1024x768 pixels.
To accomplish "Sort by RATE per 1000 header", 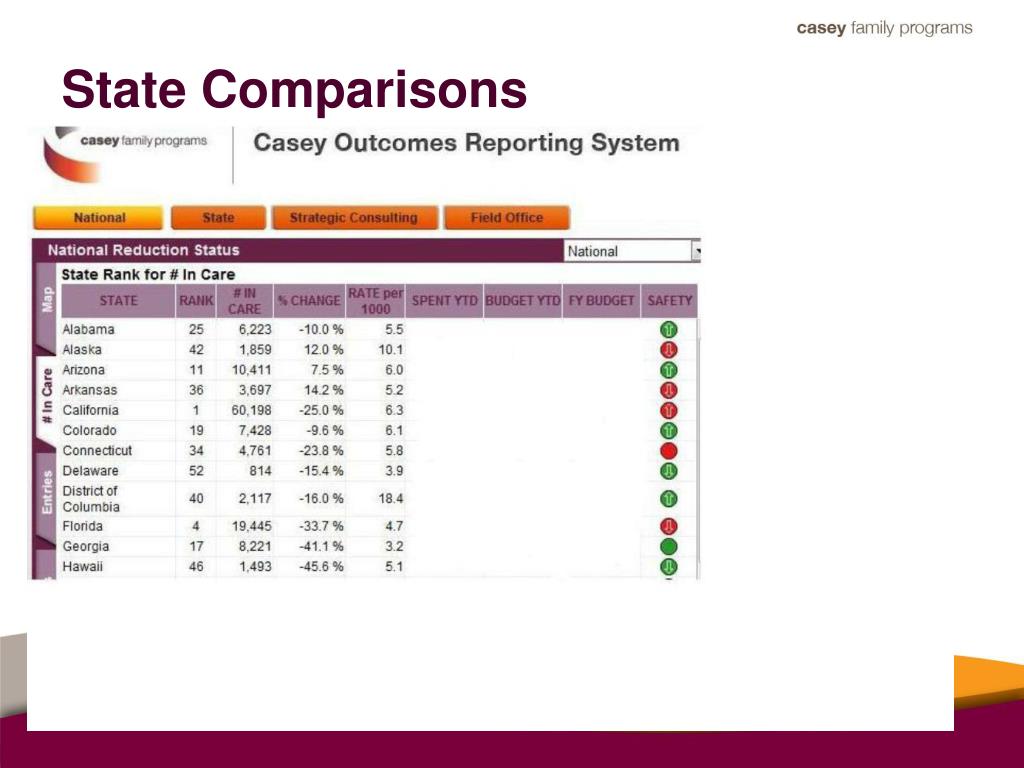I will click(376, 300).
